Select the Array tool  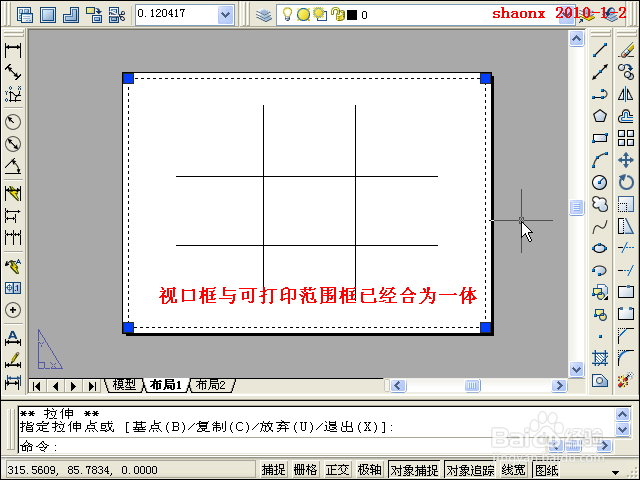click(626, 138)
